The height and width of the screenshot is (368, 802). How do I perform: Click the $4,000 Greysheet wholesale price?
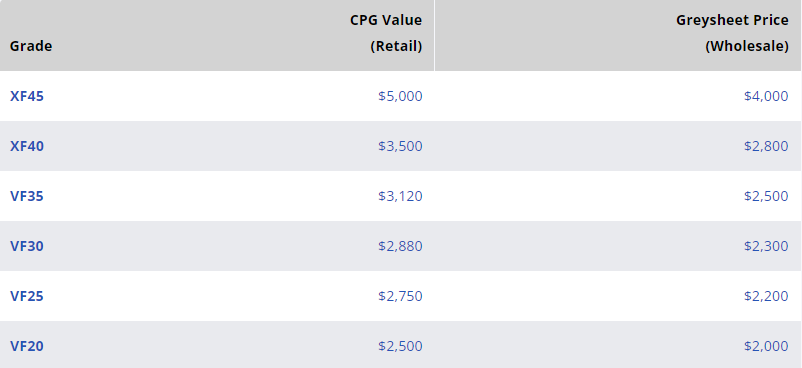(766, 96)
